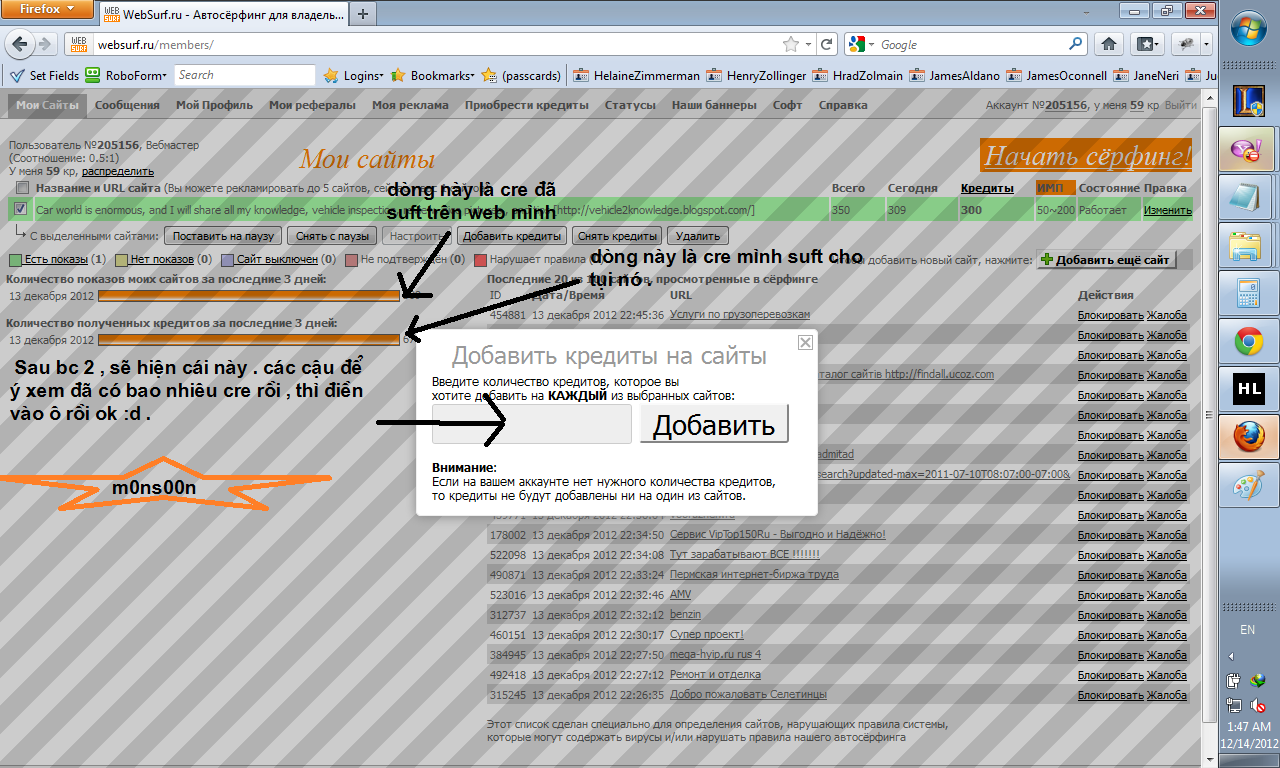The image size is (1280, 768).
Task: Click the Поставить на паузу button
Action: 222,236
